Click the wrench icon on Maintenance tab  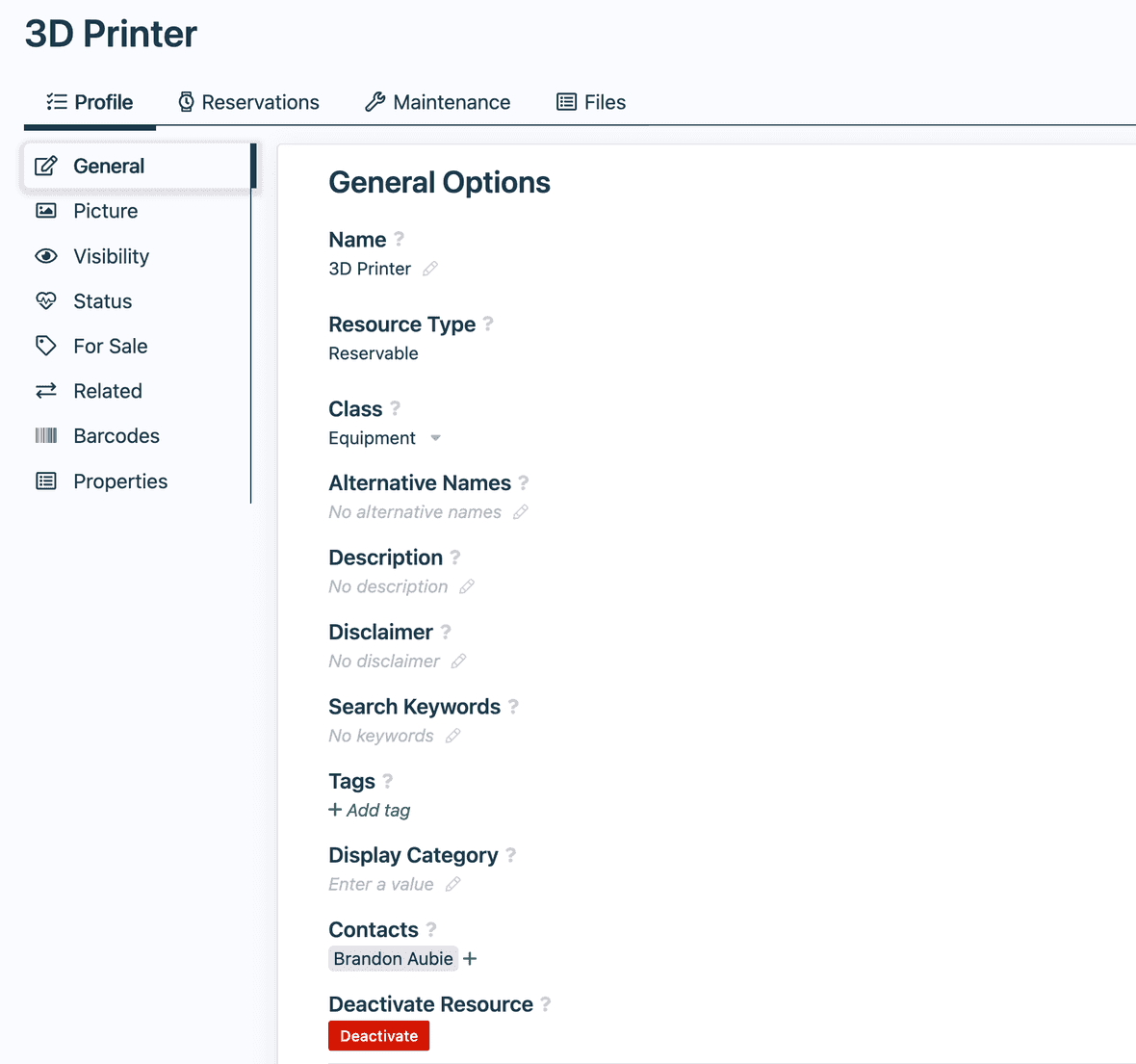[x=374, y=101]
